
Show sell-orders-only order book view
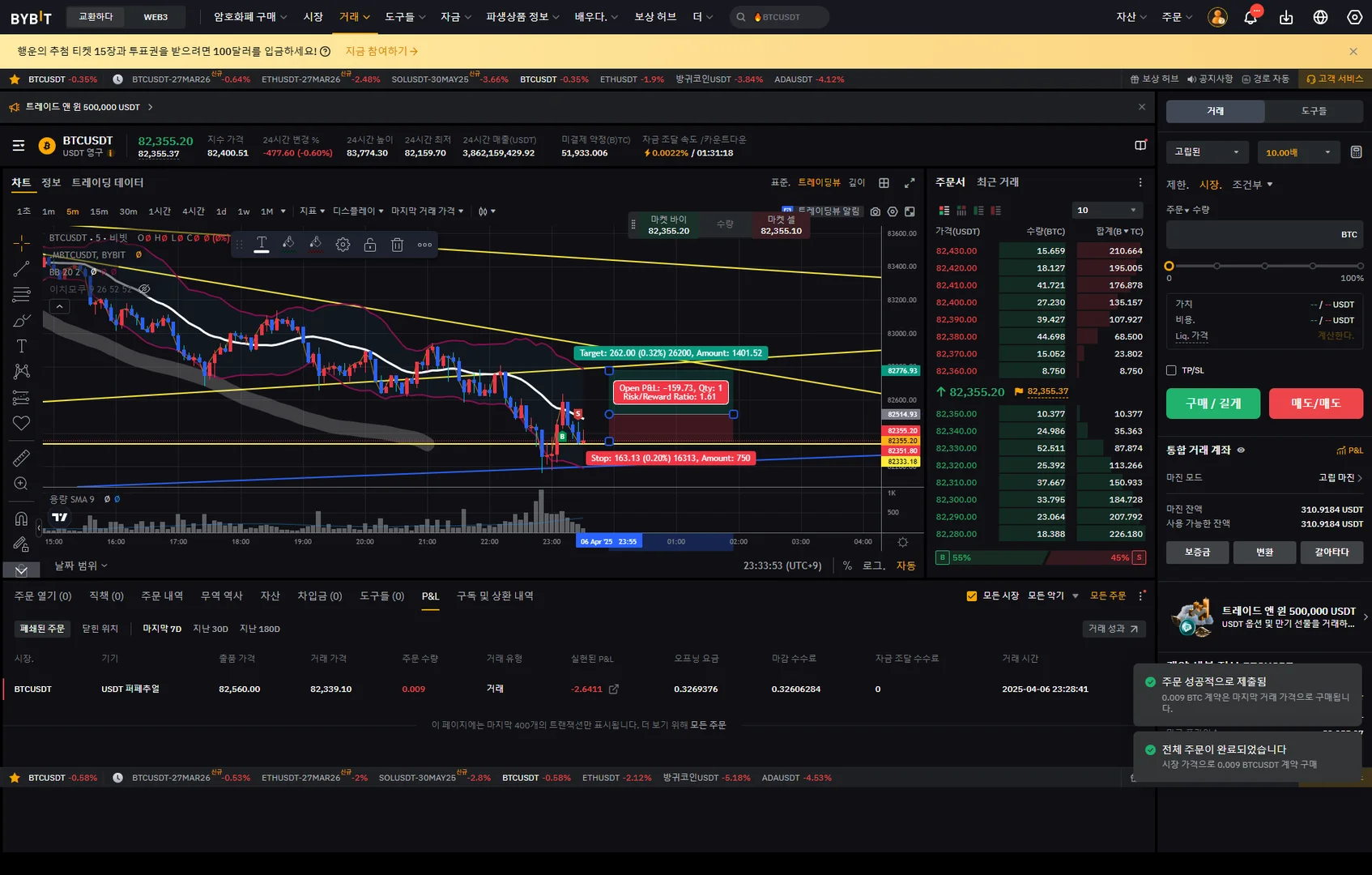click(x=996, y=211)
